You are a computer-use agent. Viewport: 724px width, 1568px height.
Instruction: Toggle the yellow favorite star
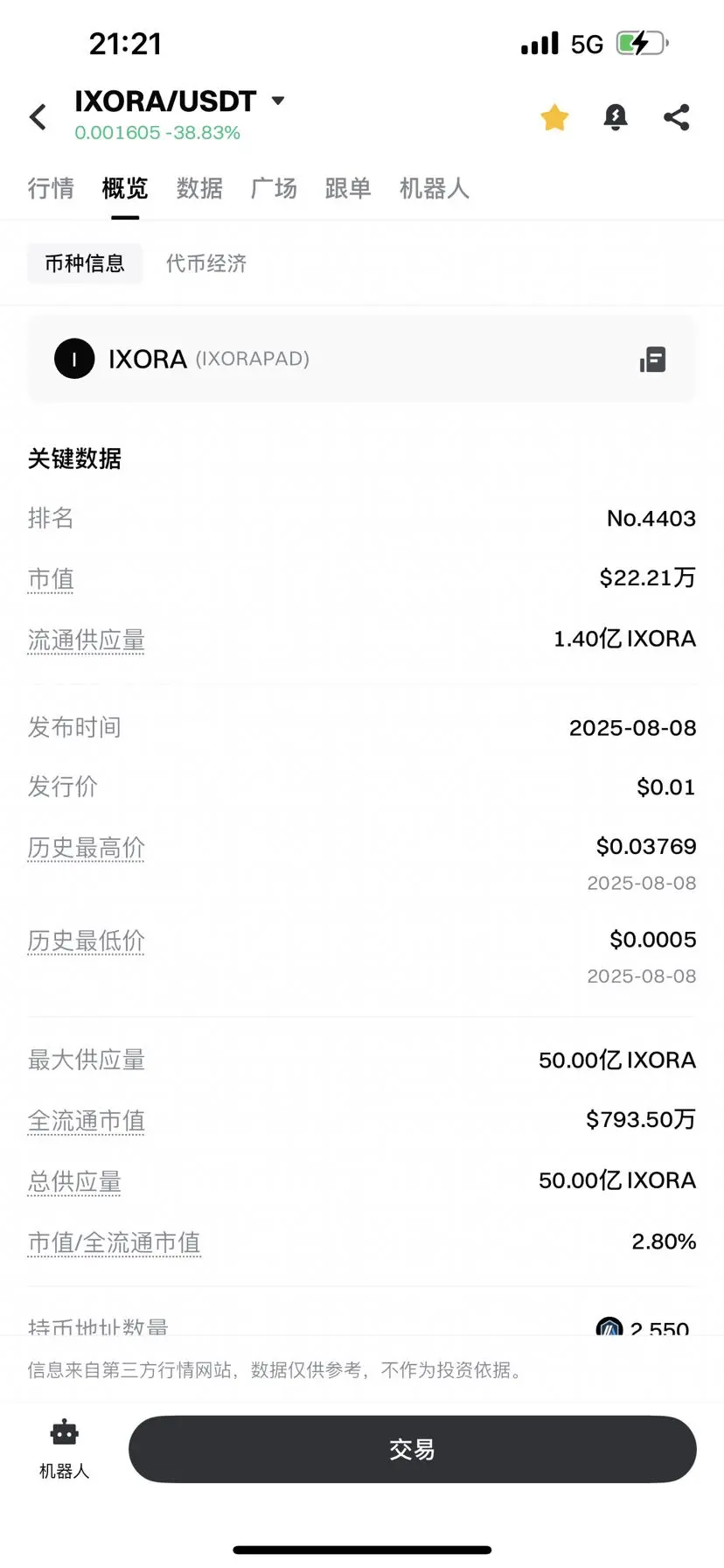click(554, 117)
